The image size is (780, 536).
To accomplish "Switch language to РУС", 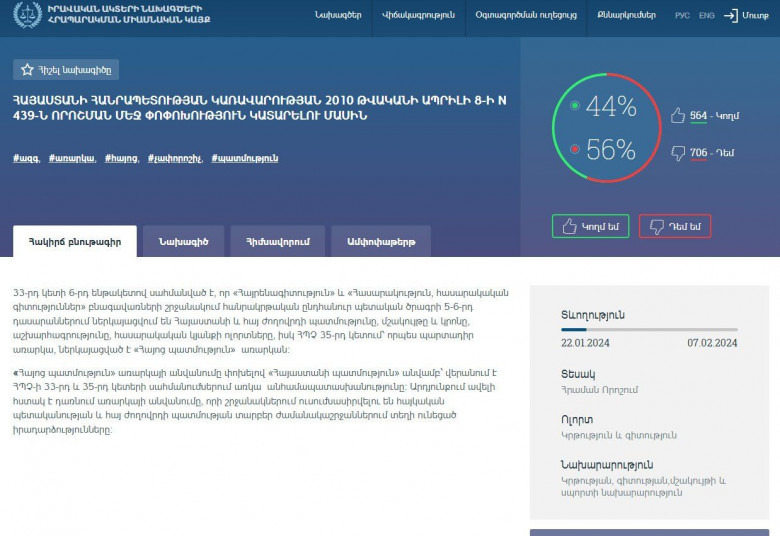I will tap(682, 16).
